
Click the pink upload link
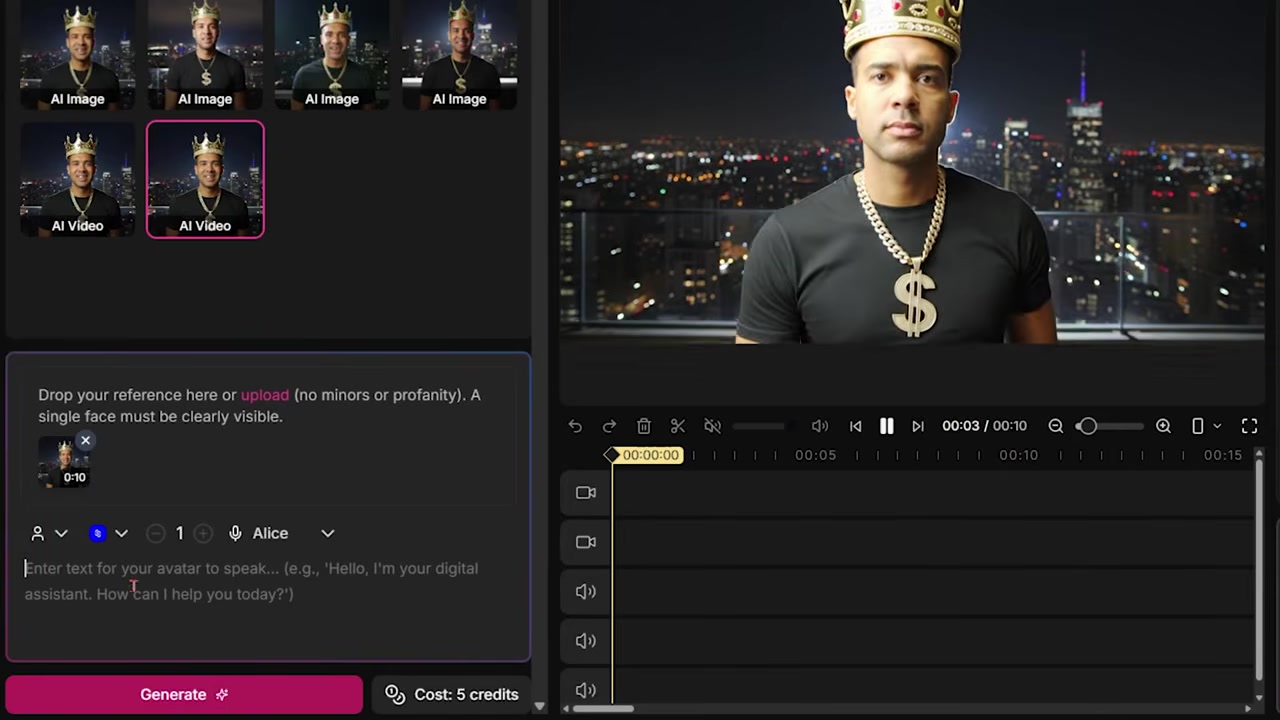point(265,395)
